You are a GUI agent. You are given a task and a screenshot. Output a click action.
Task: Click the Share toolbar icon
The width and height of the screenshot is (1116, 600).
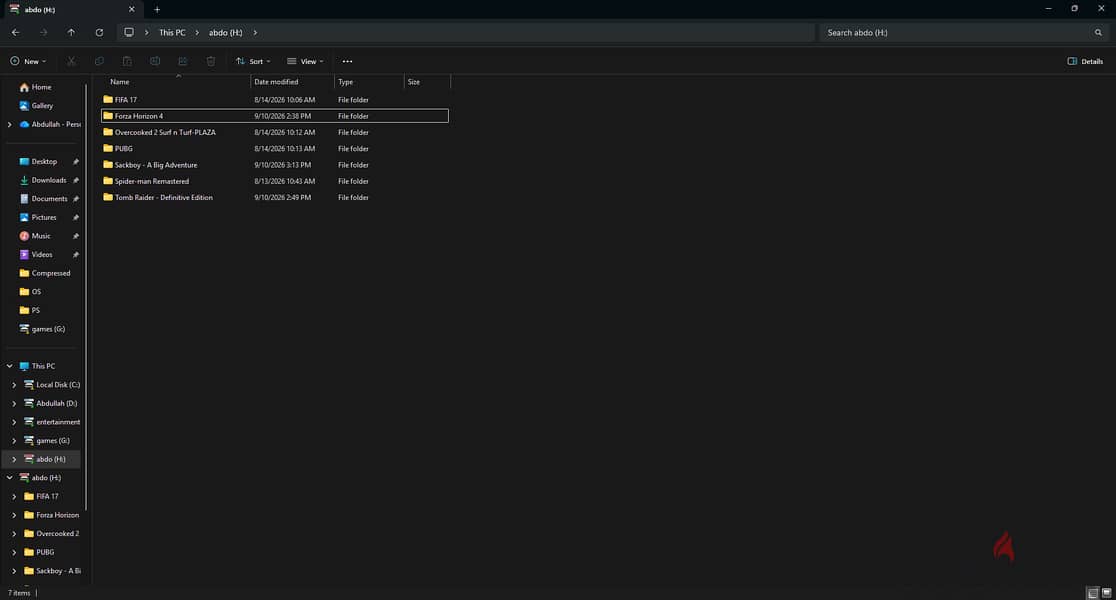coord(183,61)
